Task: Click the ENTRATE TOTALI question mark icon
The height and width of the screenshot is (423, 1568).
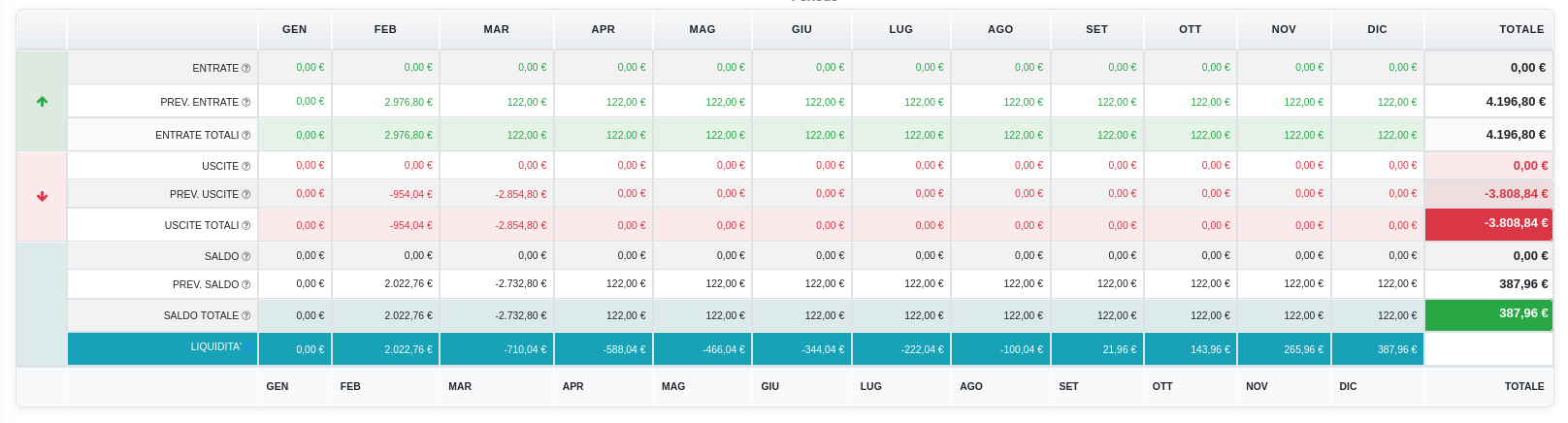Action: point(246,136)
